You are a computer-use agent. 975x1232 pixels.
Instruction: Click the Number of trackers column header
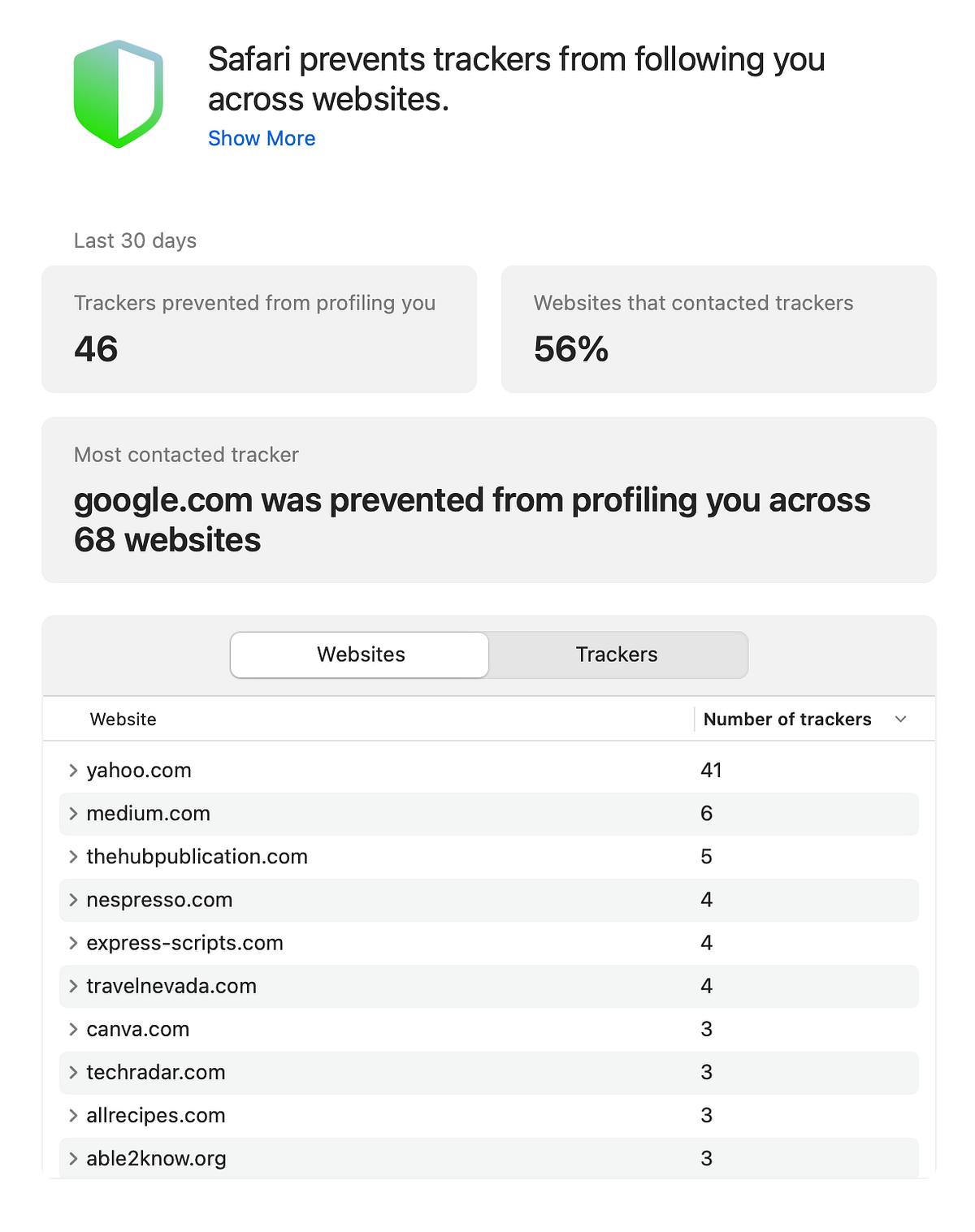coord(786,719)
